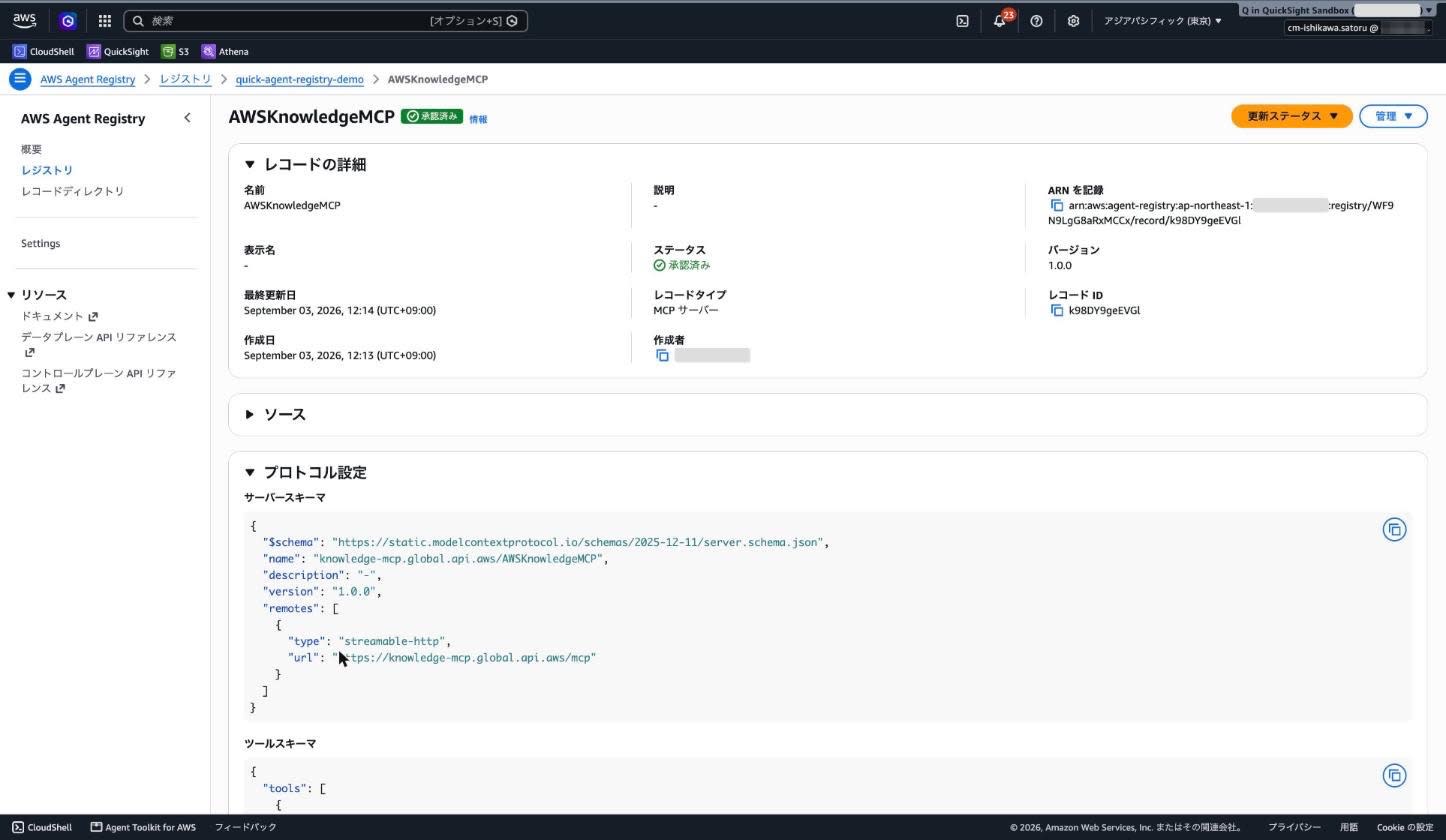
Task: Open the プライバシー footer link
Action: point(1295,827)
